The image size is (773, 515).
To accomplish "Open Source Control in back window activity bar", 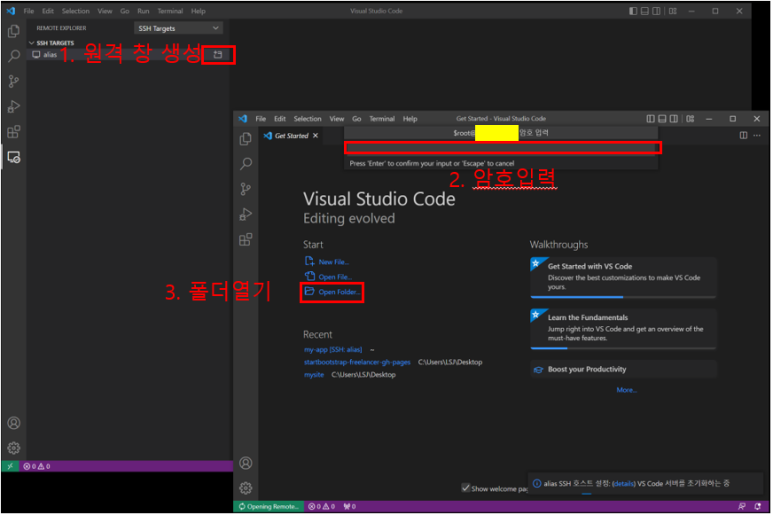I will (14, 81).
